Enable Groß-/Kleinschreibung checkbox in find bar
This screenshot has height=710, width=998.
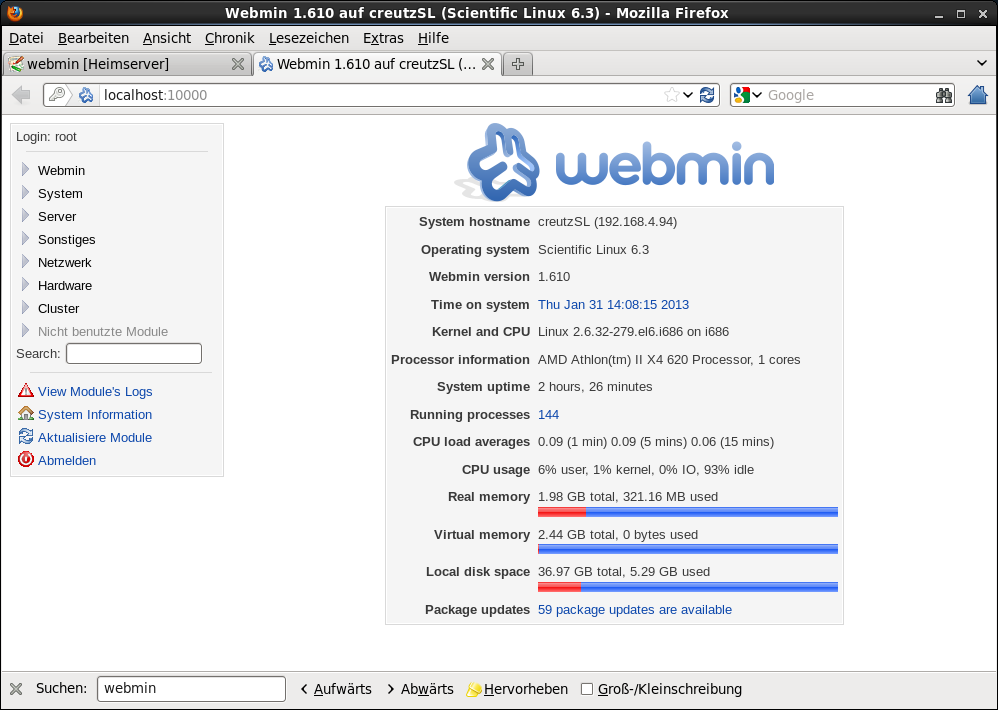(x=587, y=689)
